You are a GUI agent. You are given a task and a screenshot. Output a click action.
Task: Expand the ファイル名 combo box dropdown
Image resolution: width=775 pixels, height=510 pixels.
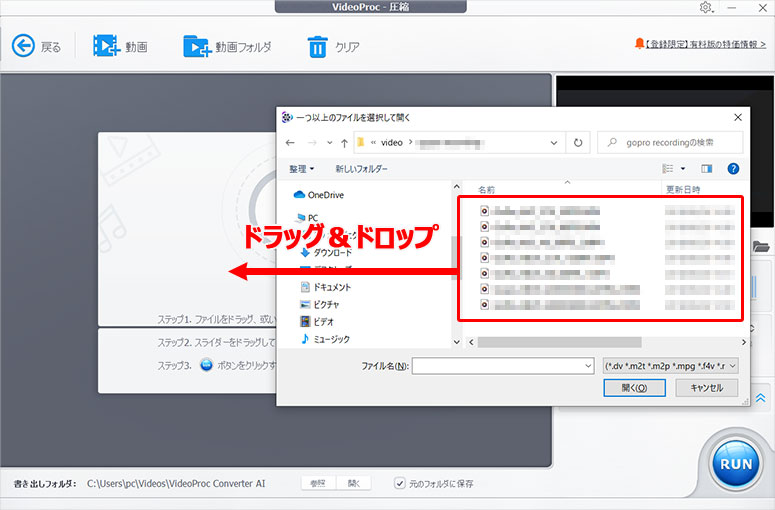click(588, 366)
